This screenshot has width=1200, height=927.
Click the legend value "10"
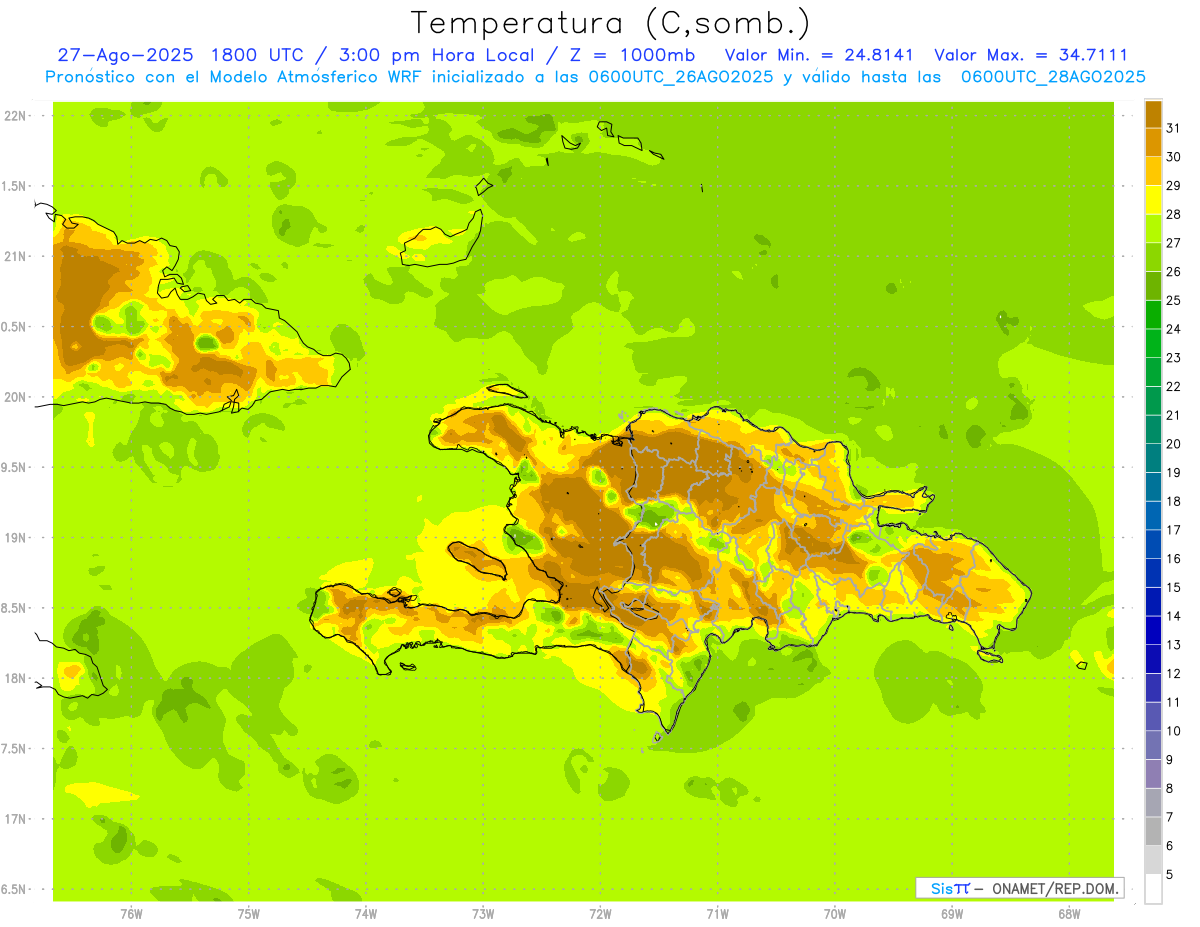[x=1173, y=731]
